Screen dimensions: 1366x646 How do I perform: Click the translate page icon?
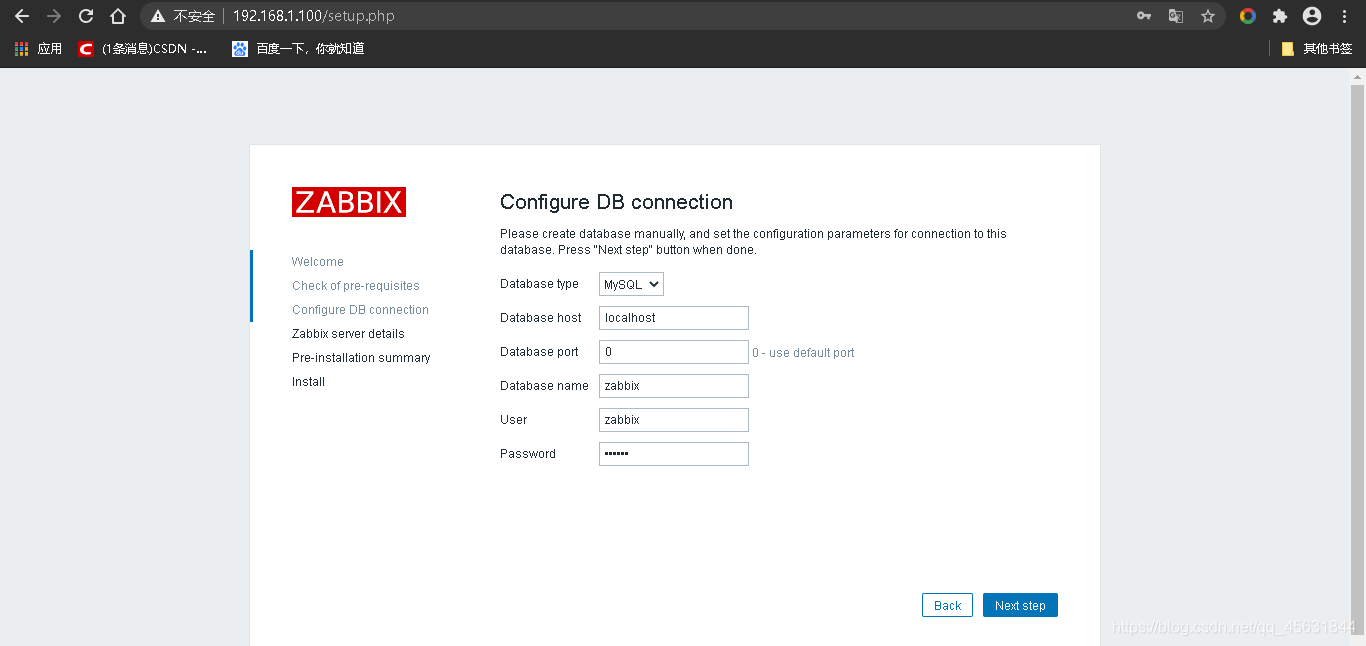[1176, 16]
